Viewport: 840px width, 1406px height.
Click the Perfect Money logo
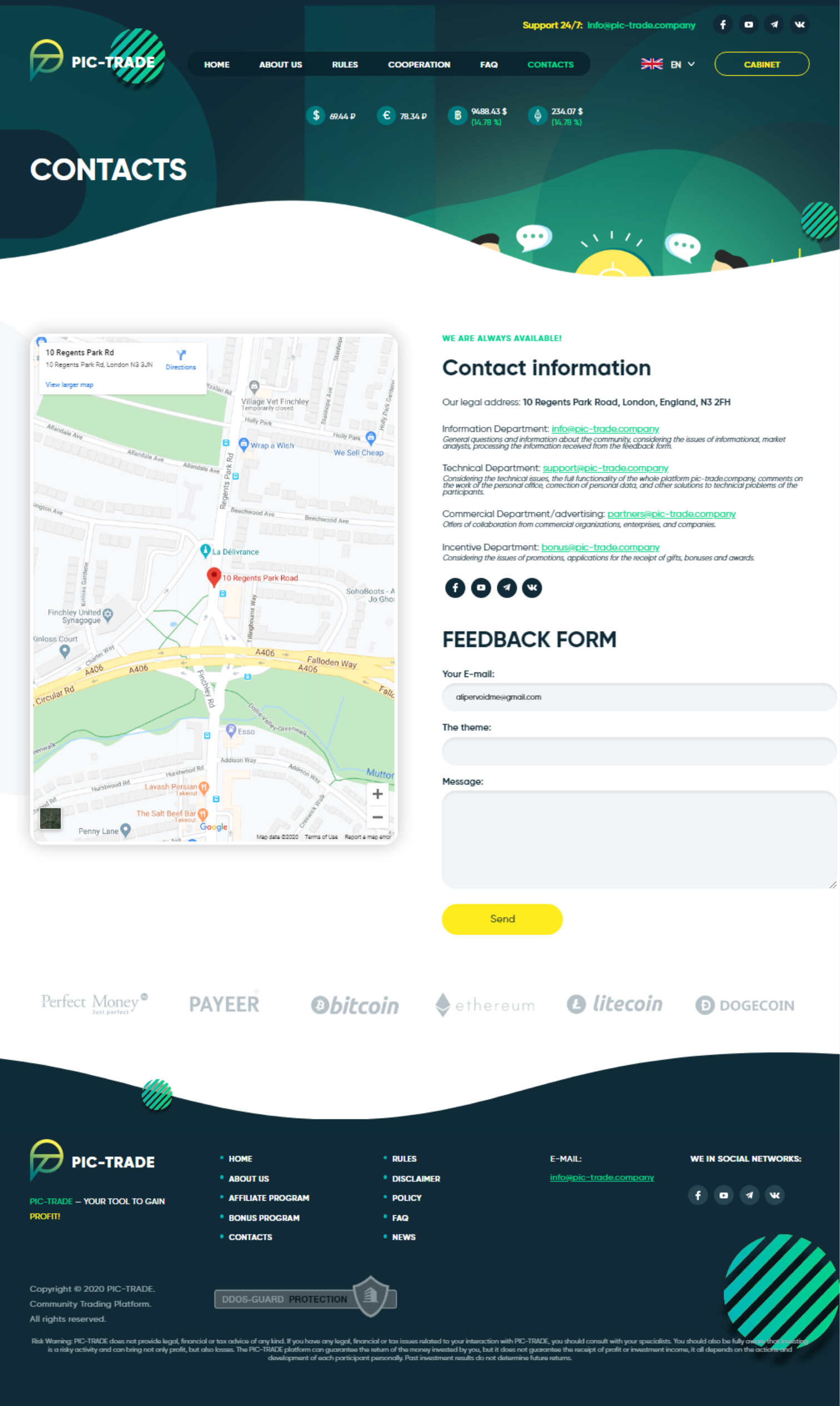[x=95, y=1003]
